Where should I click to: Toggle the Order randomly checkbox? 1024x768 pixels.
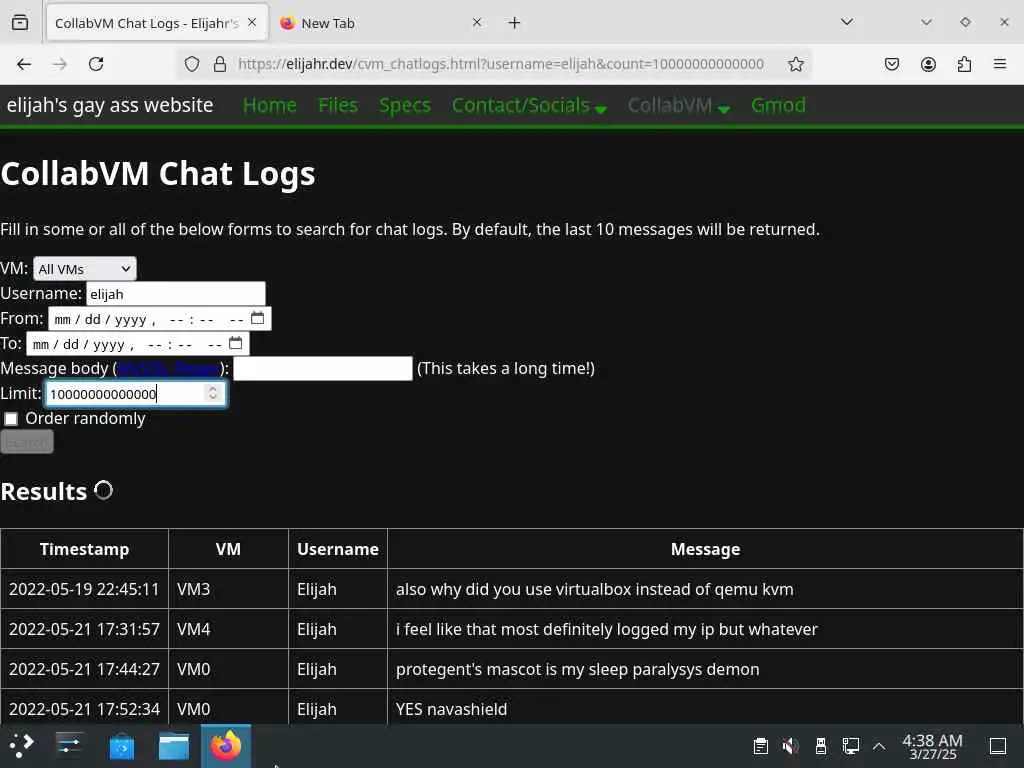click(10, 419)
